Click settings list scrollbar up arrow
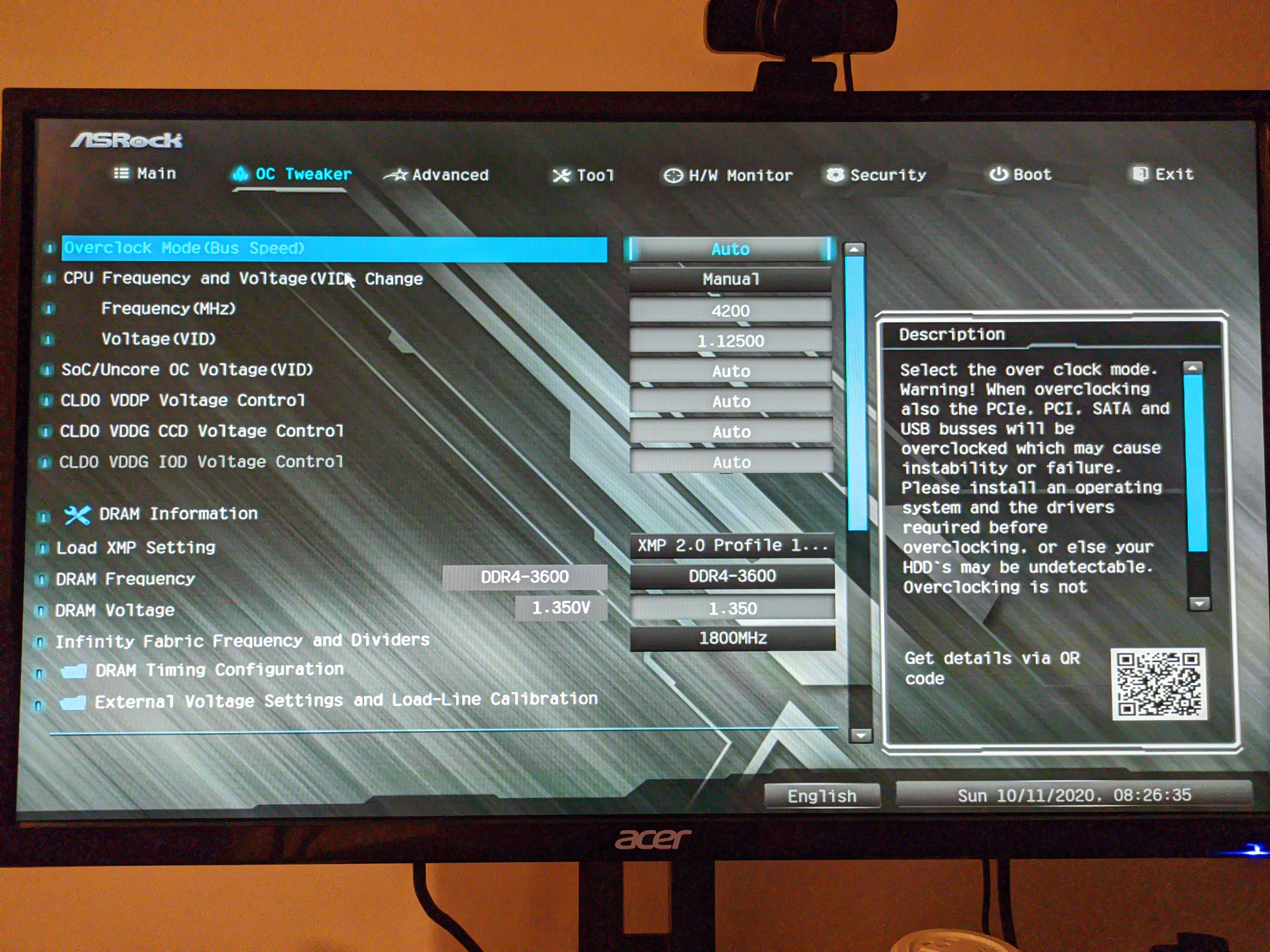Screen dimensions: 1270x952 pos(854,250)
